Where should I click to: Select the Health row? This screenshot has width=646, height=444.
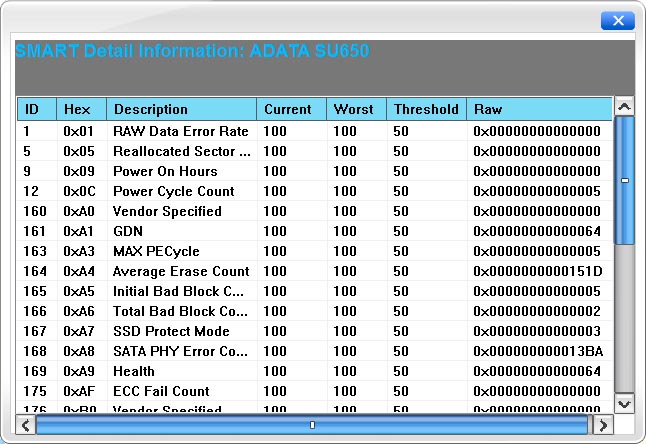[315, 371]
